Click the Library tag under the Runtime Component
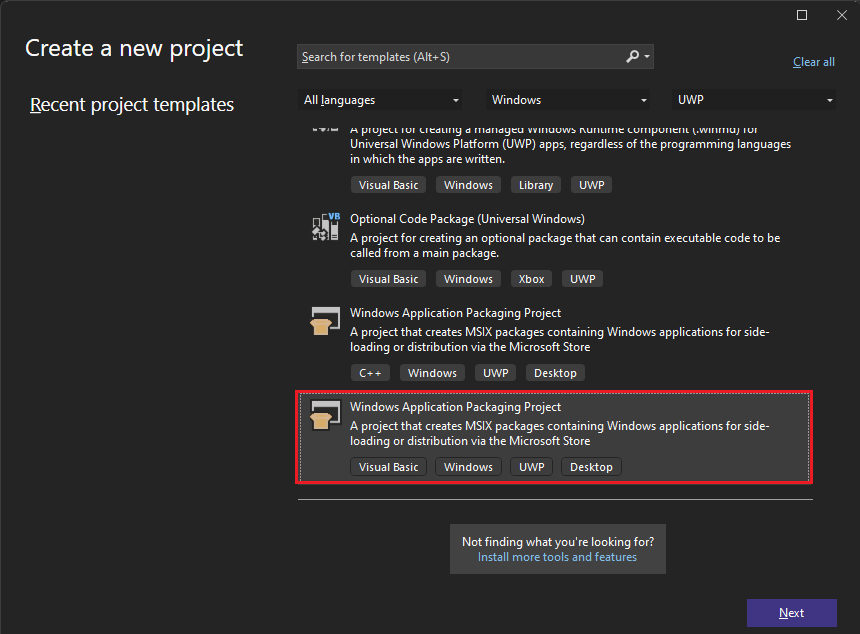The image size is (860, 634). click(535, 184)
